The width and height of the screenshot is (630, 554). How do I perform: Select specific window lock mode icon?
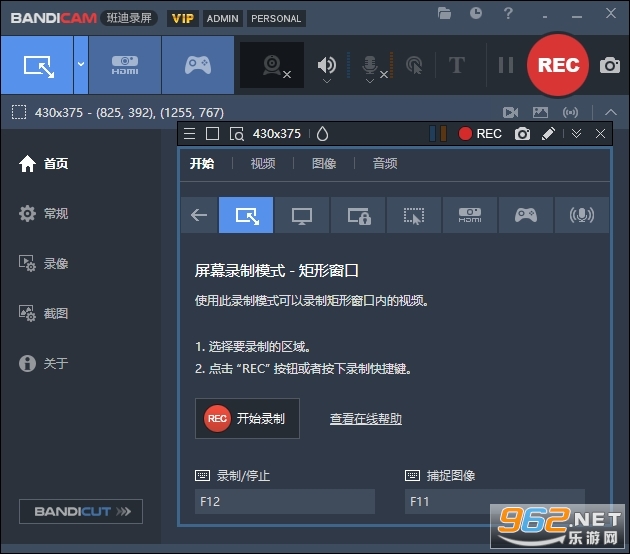click(x=358, y=215)
